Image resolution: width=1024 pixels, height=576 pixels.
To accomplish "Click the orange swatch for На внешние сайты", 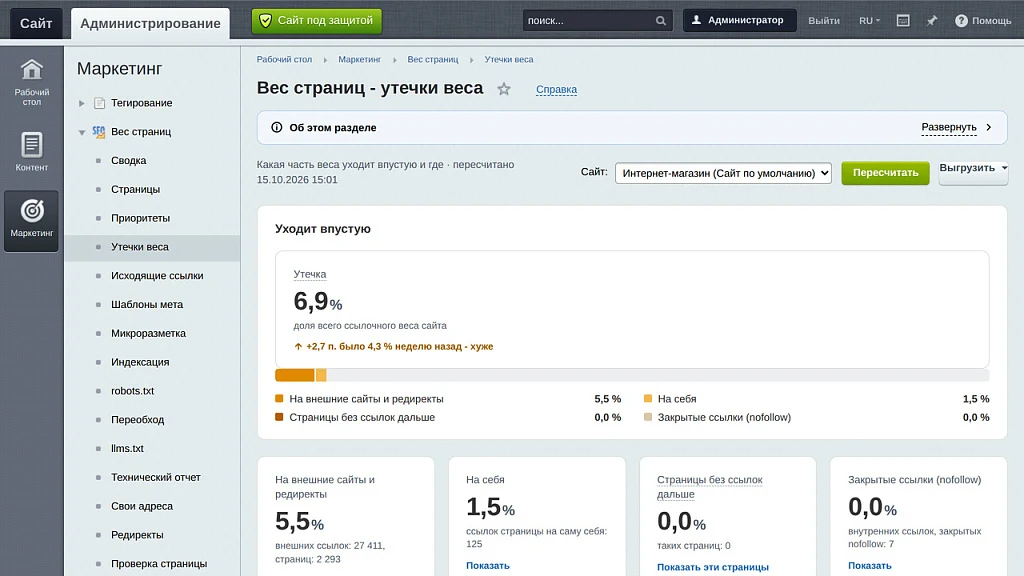I will [x=280, y=398].
